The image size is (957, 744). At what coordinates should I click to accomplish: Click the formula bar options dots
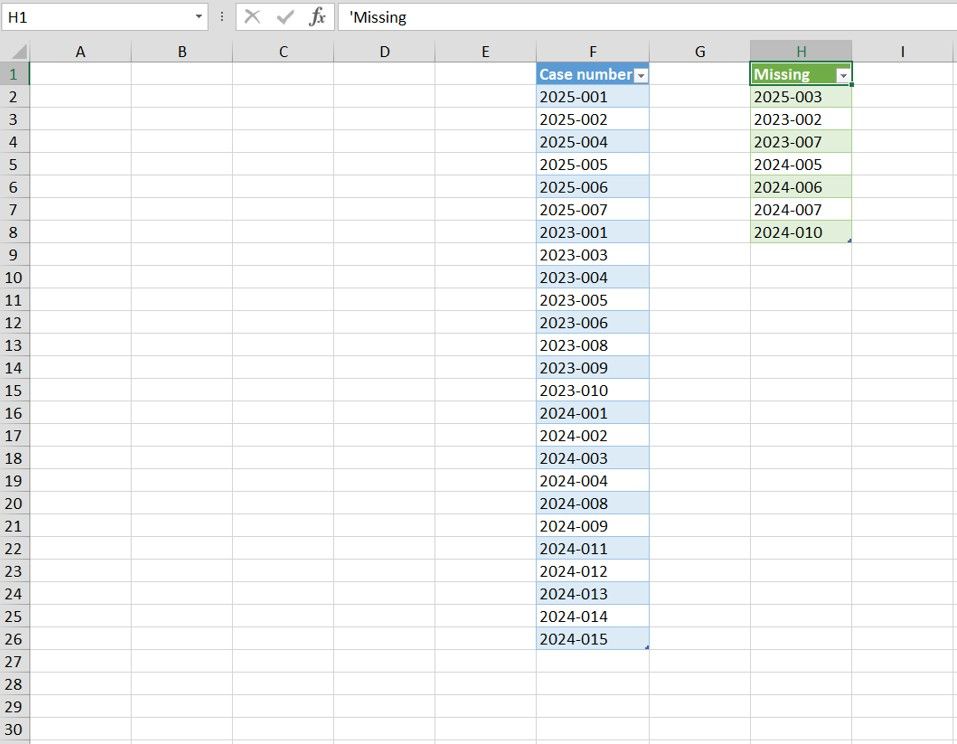pyautogui.click(x=222, y=17)
